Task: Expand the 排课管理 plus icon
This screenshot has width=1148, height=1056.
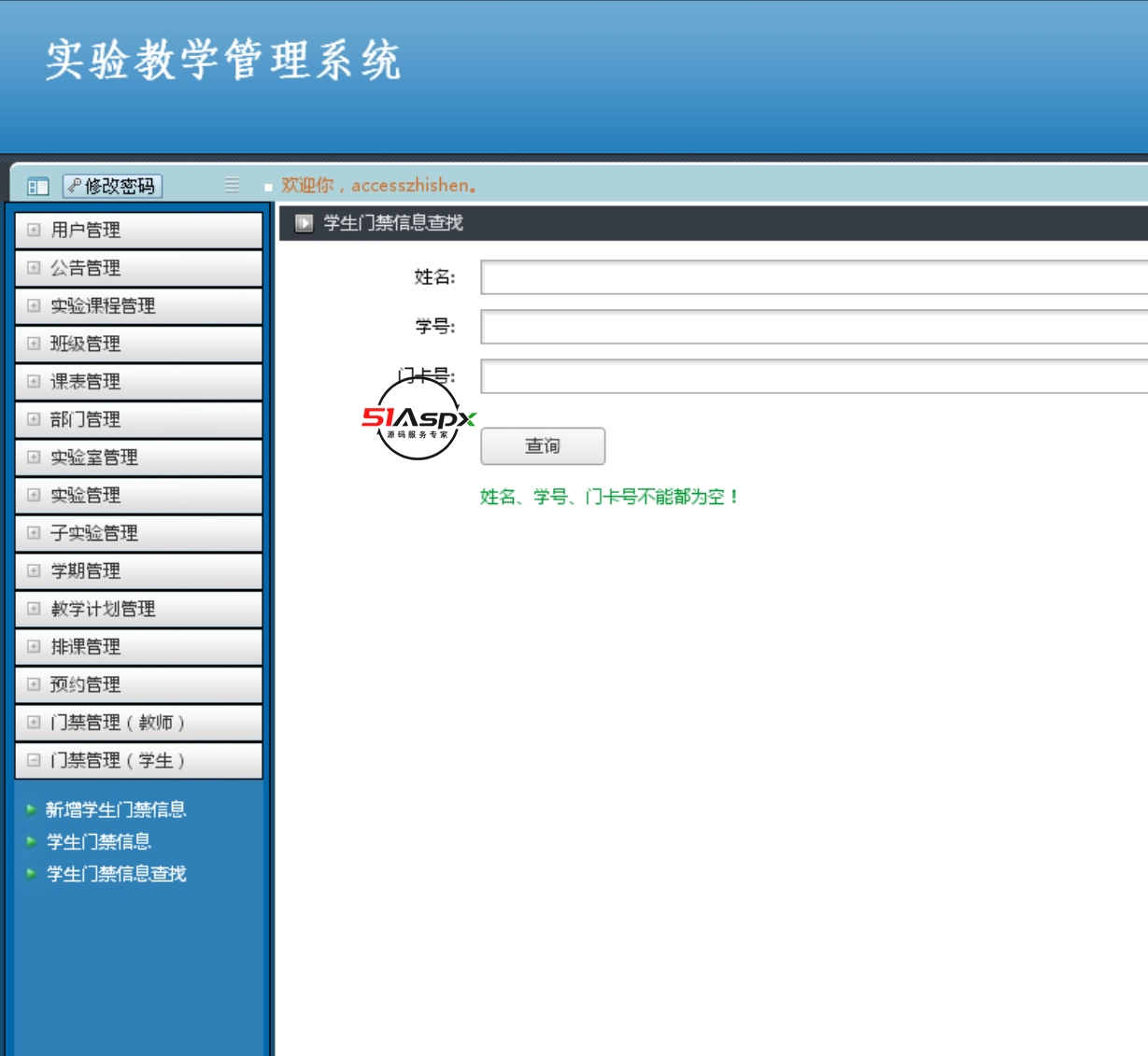Action: [34, 646]
